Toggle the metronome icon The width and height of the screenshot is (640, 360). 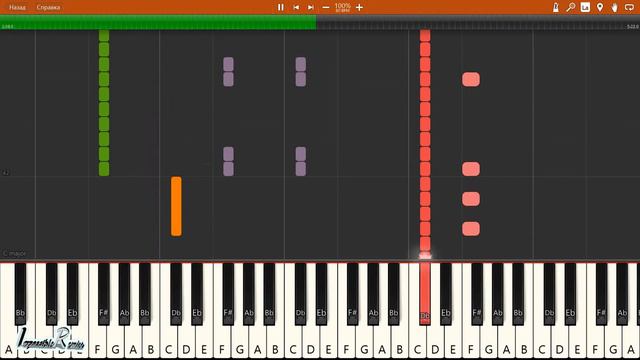(x=556, y=7)
